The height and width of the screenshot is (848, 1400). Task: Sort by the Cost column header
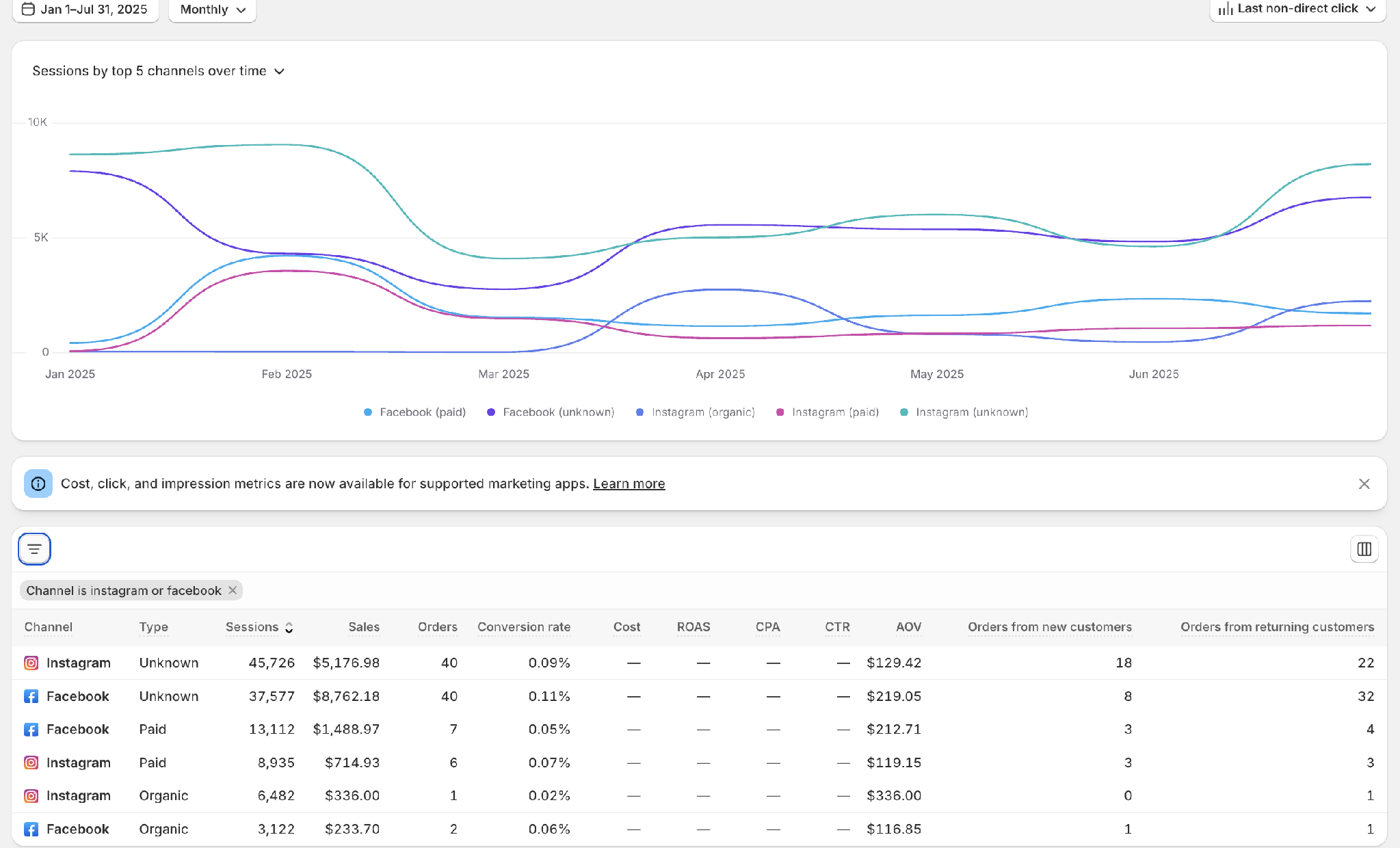(x=626, y=627)
